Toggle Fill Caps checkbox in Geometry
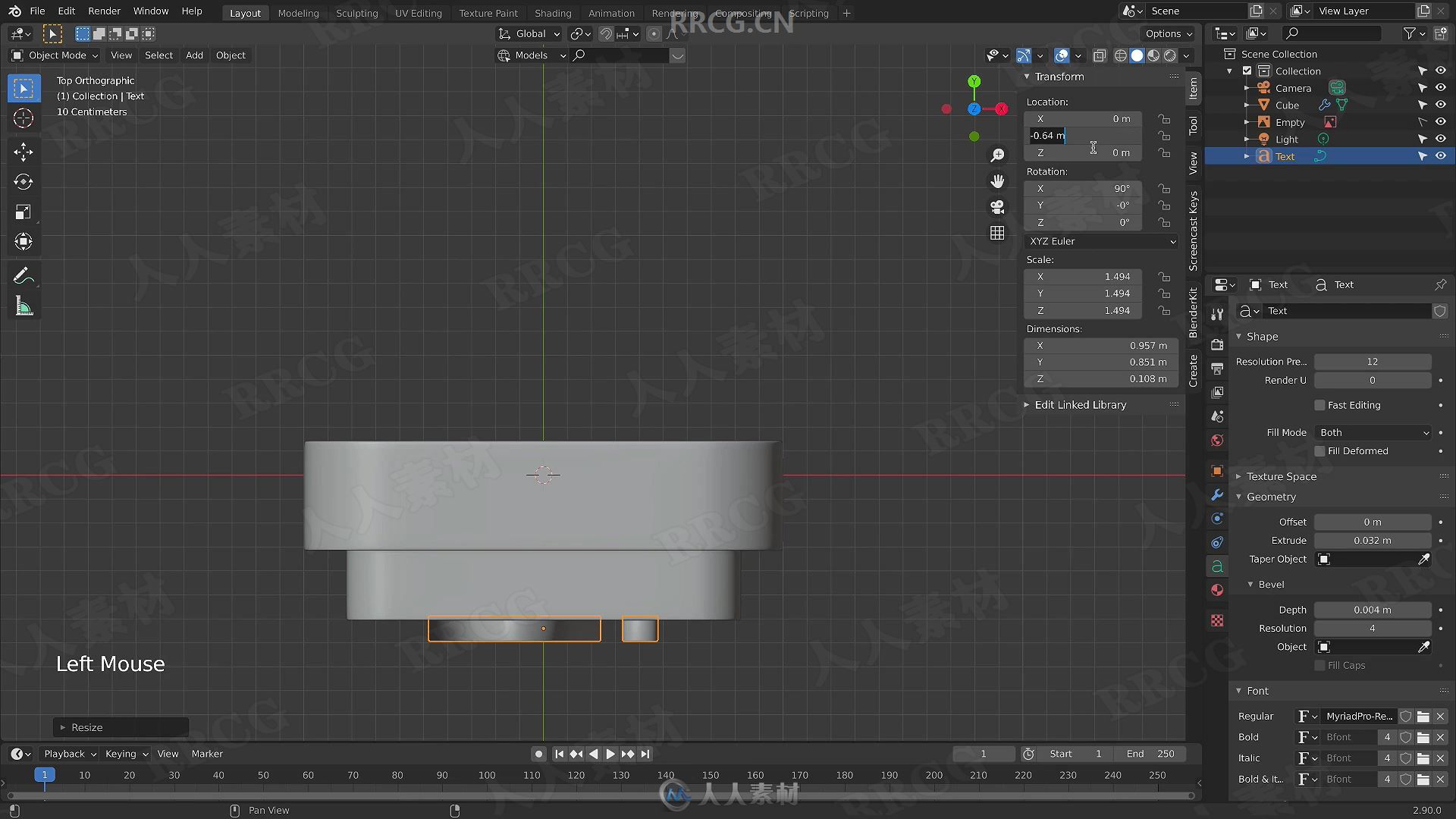1456x819 pixels. click(x=1321, y=665)
